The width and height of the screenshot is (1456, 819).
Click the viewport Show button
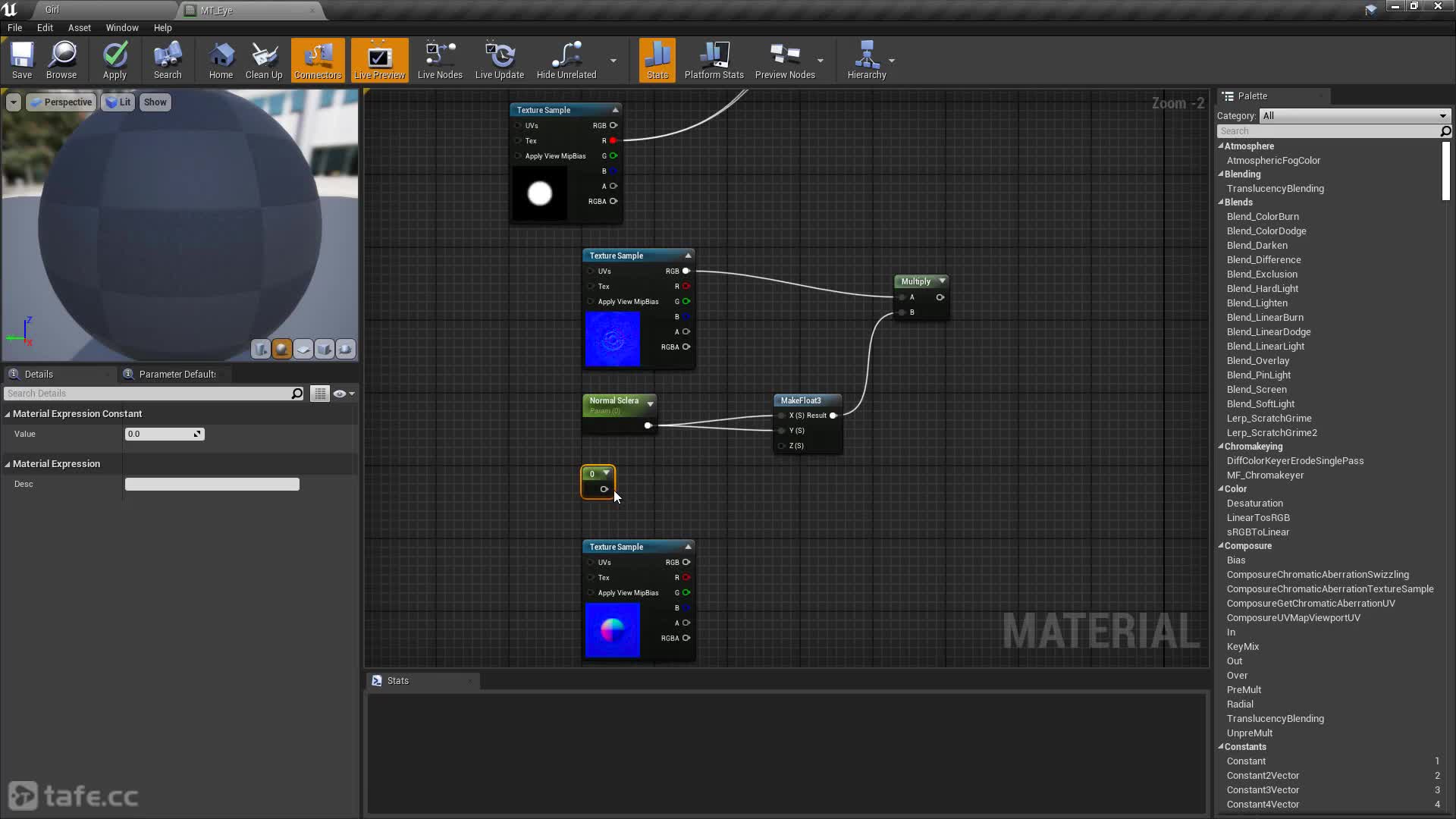(x=155, y=102)
